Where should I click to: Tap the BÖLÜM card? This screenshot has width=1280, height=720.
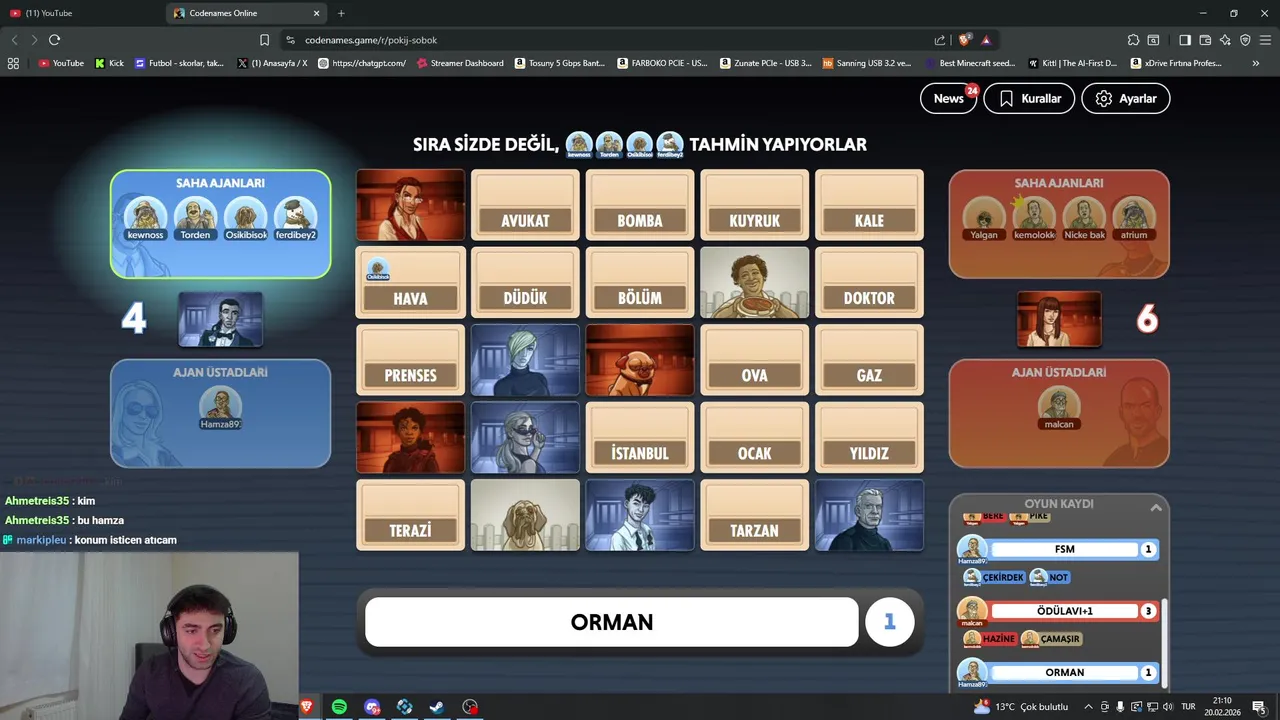[640, 283]
